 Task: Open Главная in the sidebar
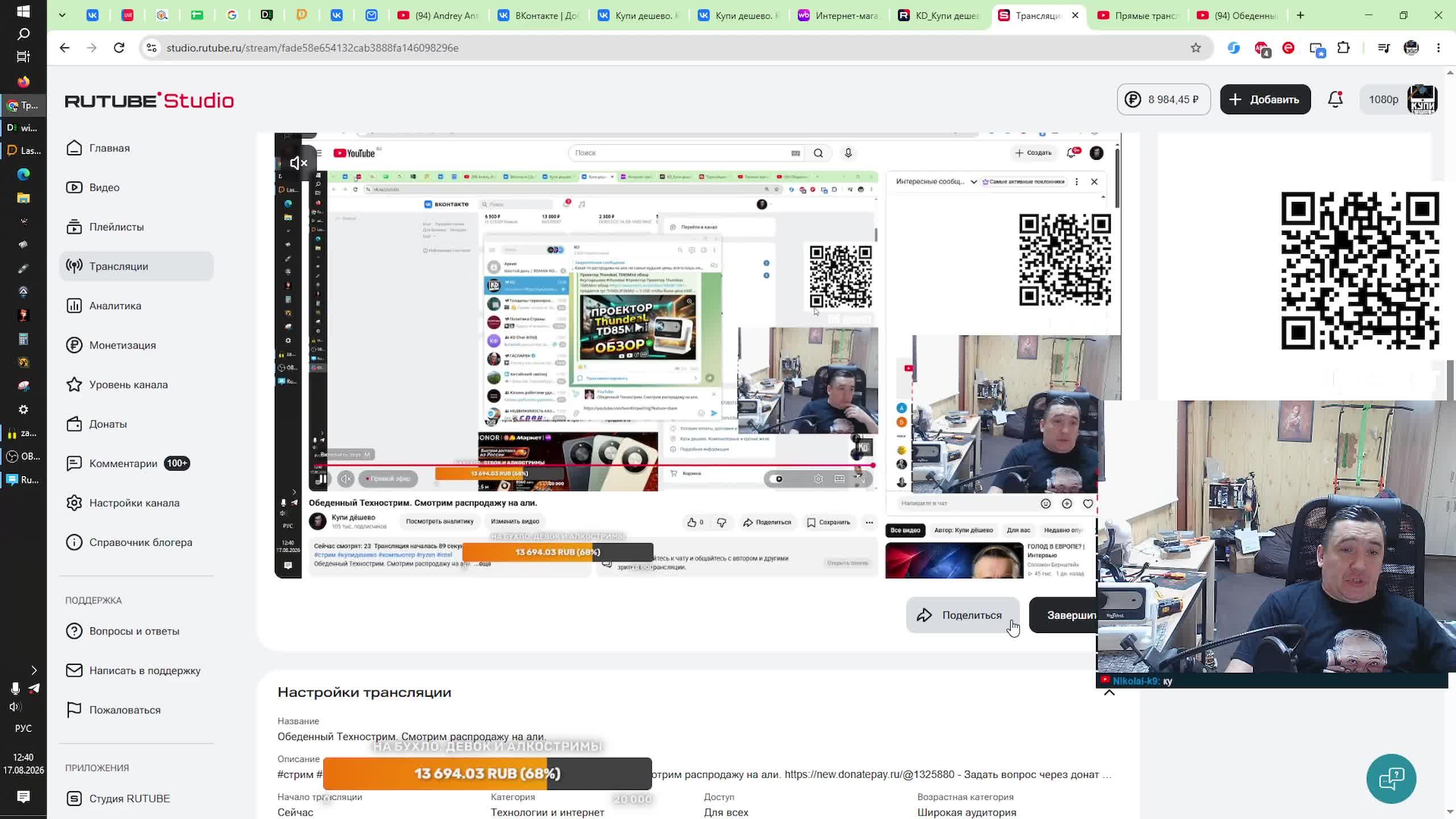(136, 148)
